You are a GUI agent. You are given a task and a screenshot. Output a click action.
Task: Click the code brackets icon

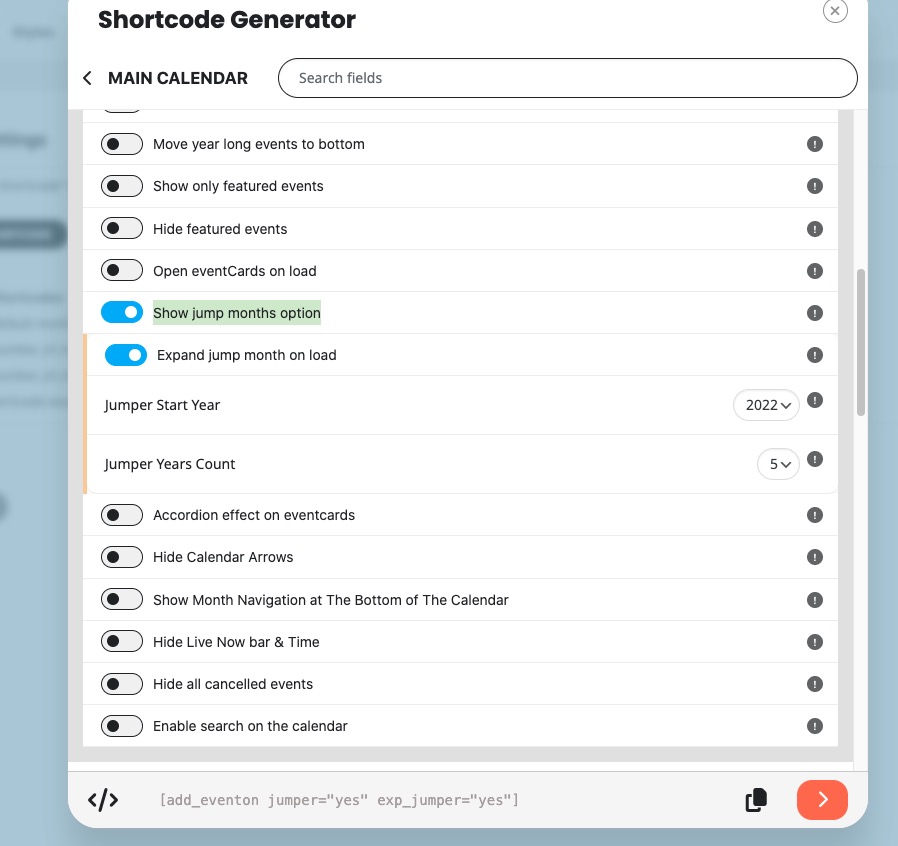[x=103, y=800]
